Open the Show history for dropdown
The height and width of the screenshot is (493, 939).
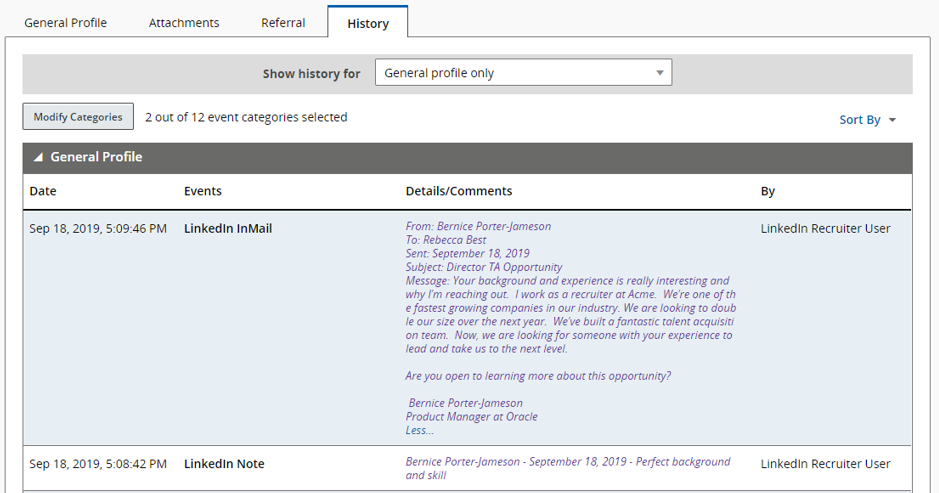(523, 73)
